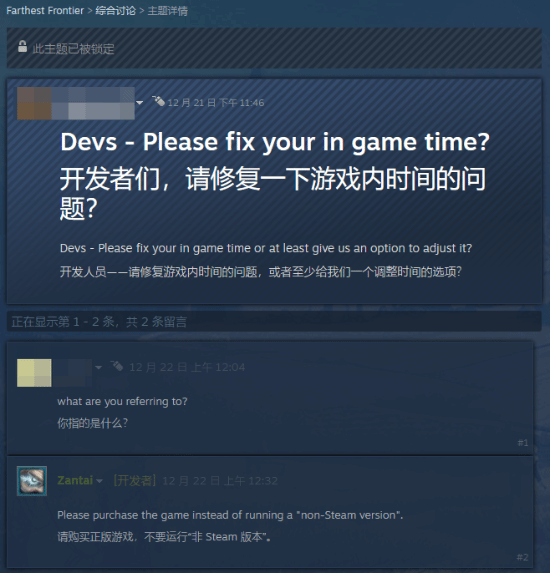Screen dimensions: 550x573
Task: Click the 此主题已被锁定 locked notice
Action: [73, 49]
